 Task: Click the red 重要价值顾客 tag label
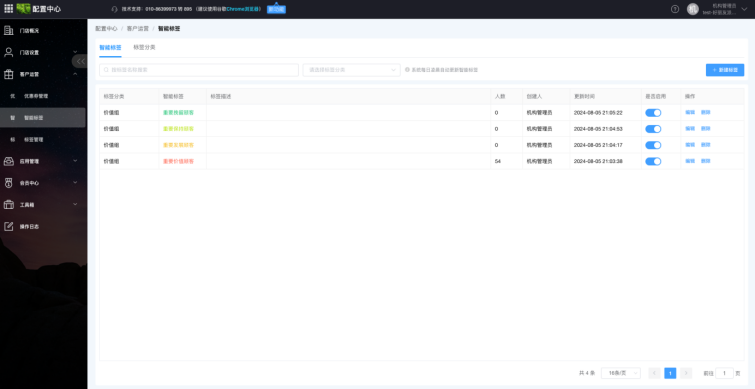coord(178,161)
